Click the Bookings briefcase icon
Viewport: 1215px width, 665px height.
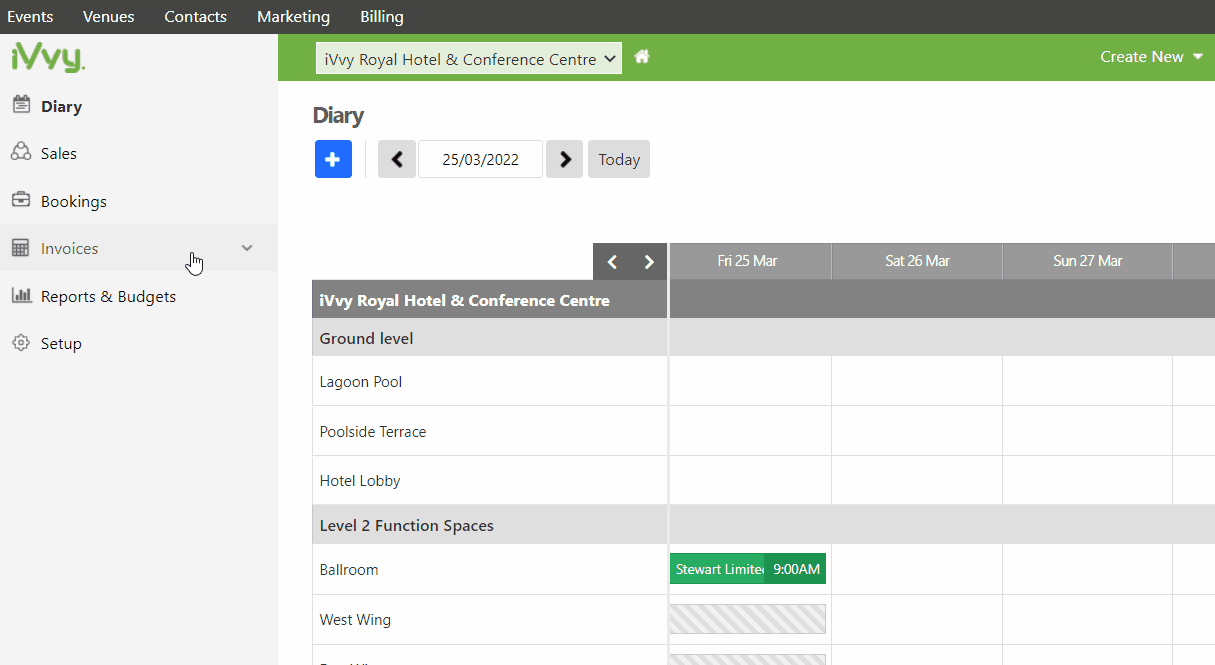pos(21,200)
